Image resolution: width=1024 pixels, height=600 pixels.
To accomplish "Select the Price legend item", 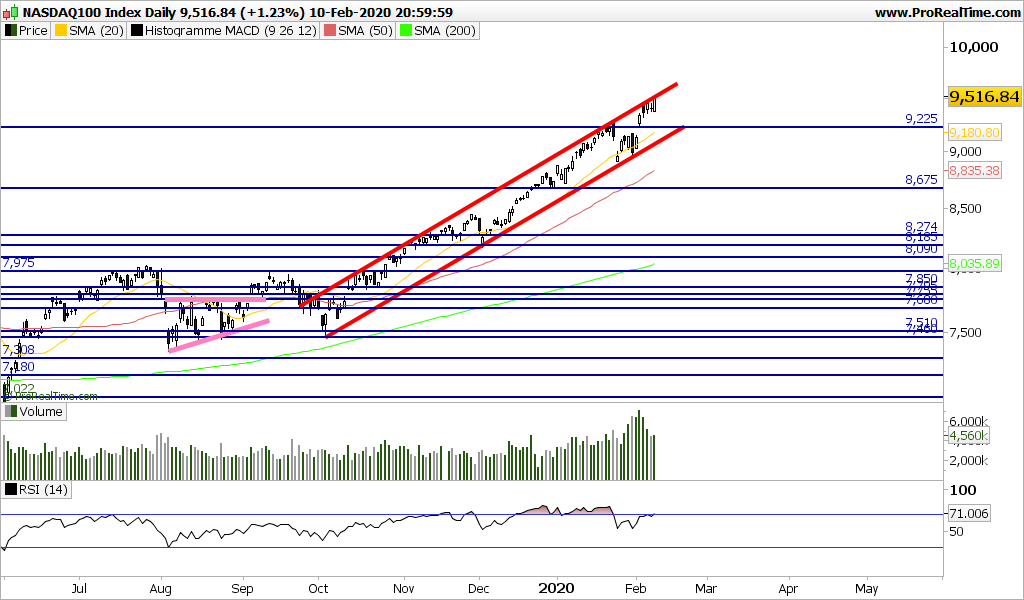I will click(26, 31).
